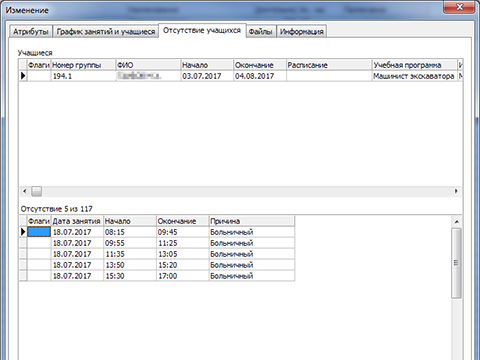Click the vertical scrollbar thumb in absence list

tap(457, 263)
